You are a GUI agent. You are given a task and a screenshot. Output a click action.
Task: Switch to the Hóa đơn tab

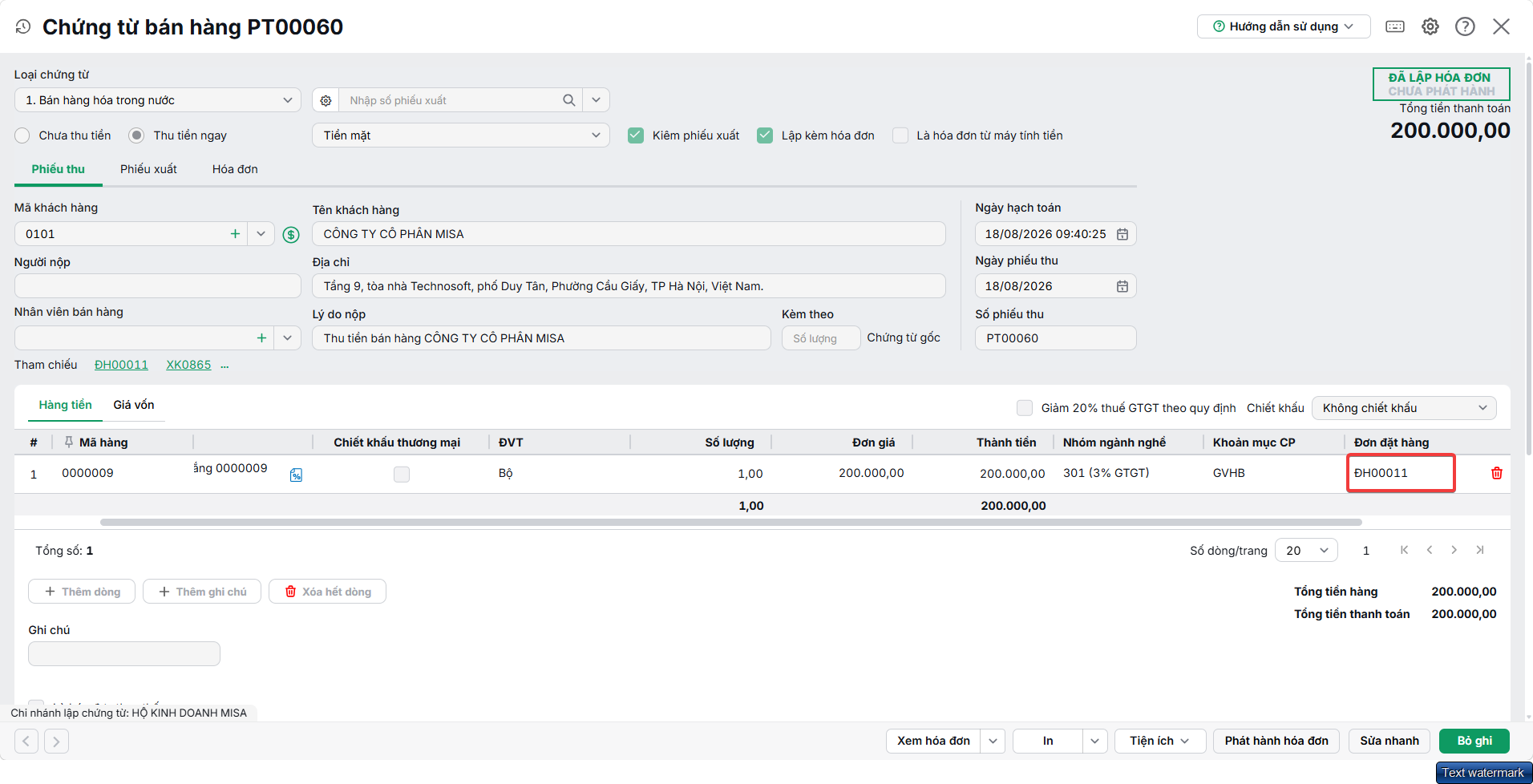235,169
